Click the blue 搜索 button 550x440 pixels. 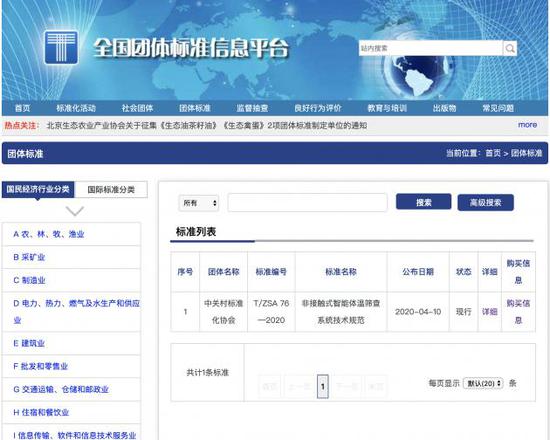(x=423, y=202)
